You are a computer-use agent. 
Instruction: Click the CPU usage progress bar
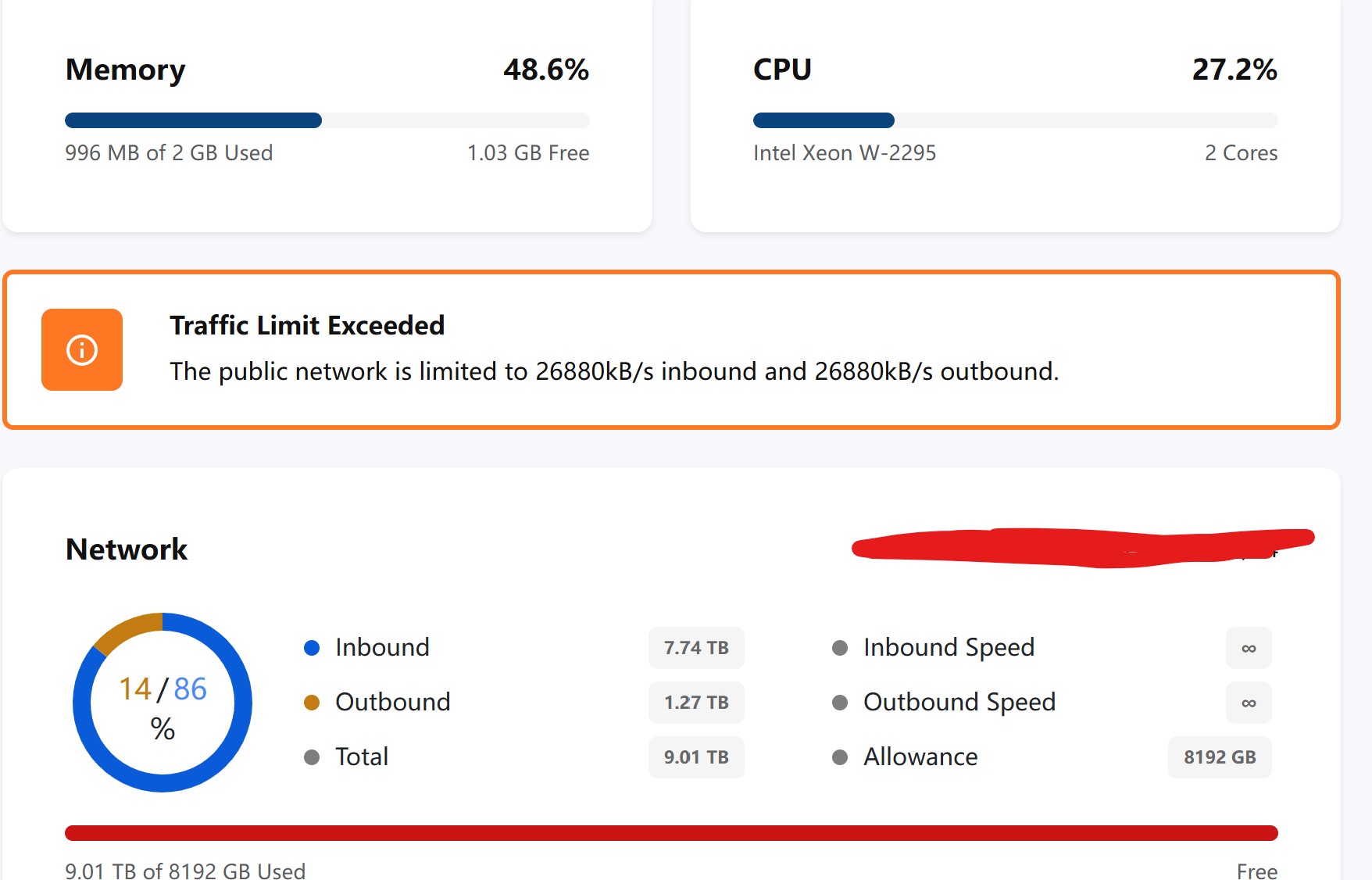pyautogui.click(x=1015, y=120)
